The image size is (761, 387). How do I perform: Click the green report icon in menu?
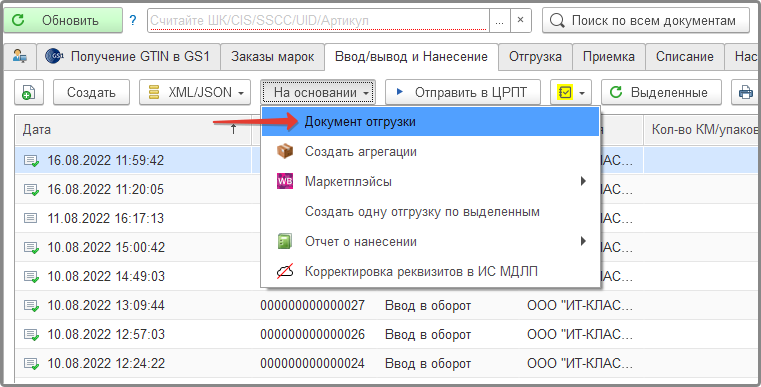[x=285, y=242]
